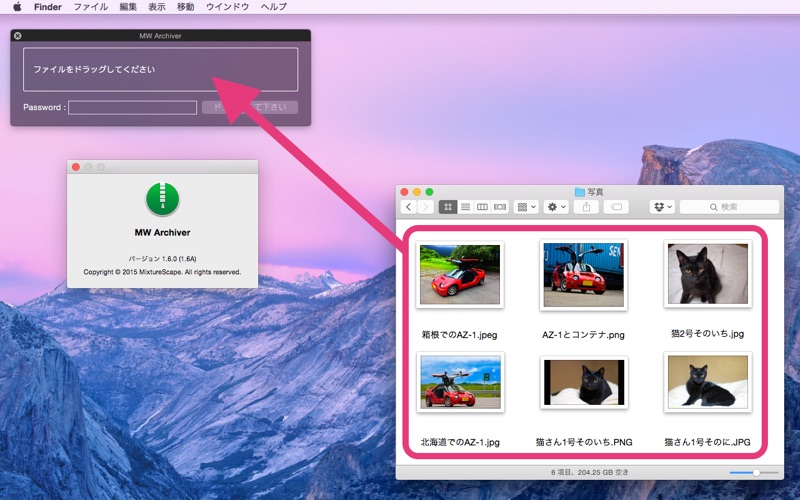Select thumbnail of 猫2号そのいち.jpg
This screenshot has height=500, width=800.
(708, 274)
